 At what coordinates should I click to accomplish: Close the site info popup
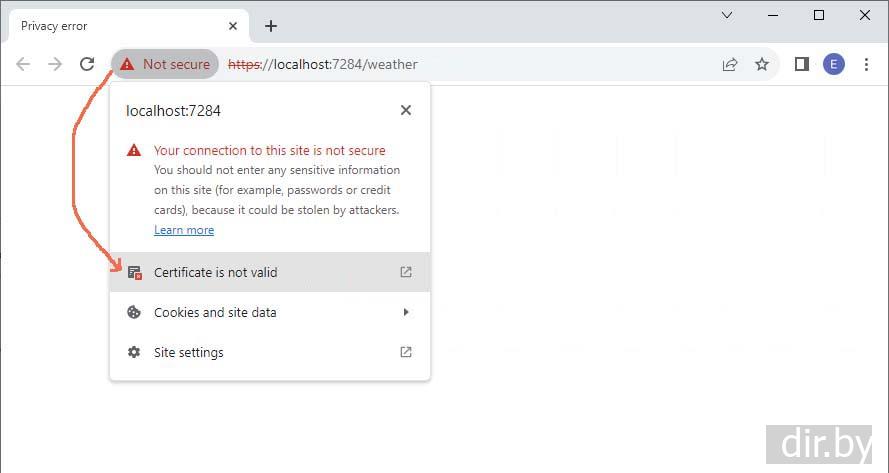point(405,110)
